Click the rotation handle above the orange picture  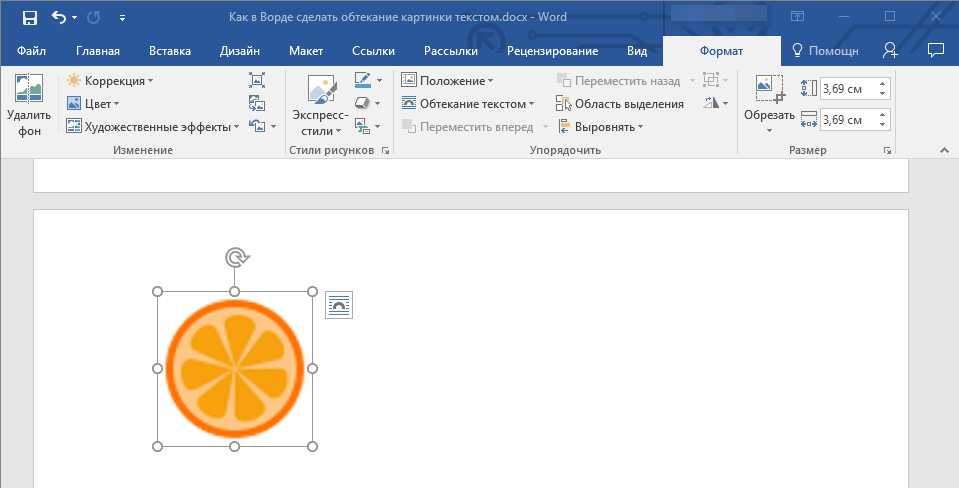point(235,258)
